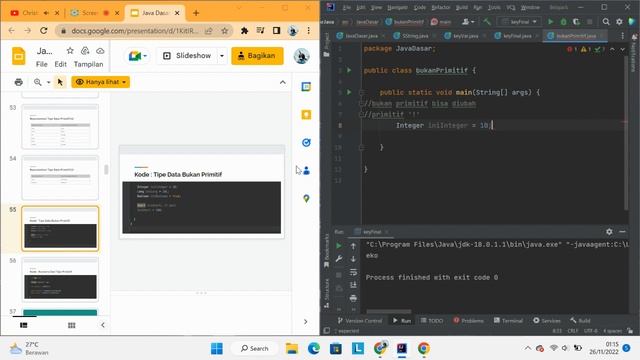Switch to grid view in Slides filmstrip
Screen dimensions: 640x360
71,325
